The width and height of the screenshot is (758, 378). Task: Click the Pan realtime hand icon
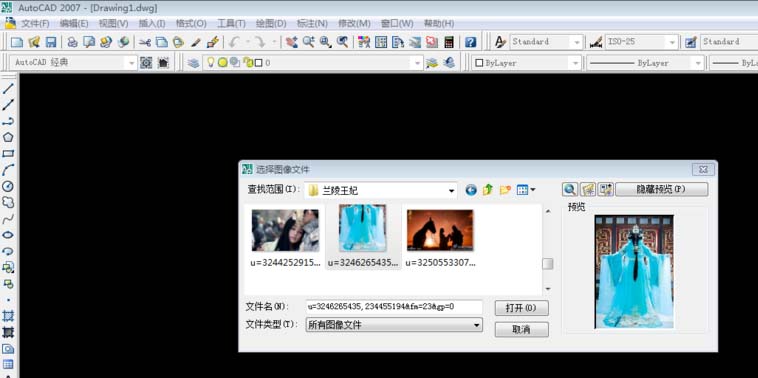[292, 42]
